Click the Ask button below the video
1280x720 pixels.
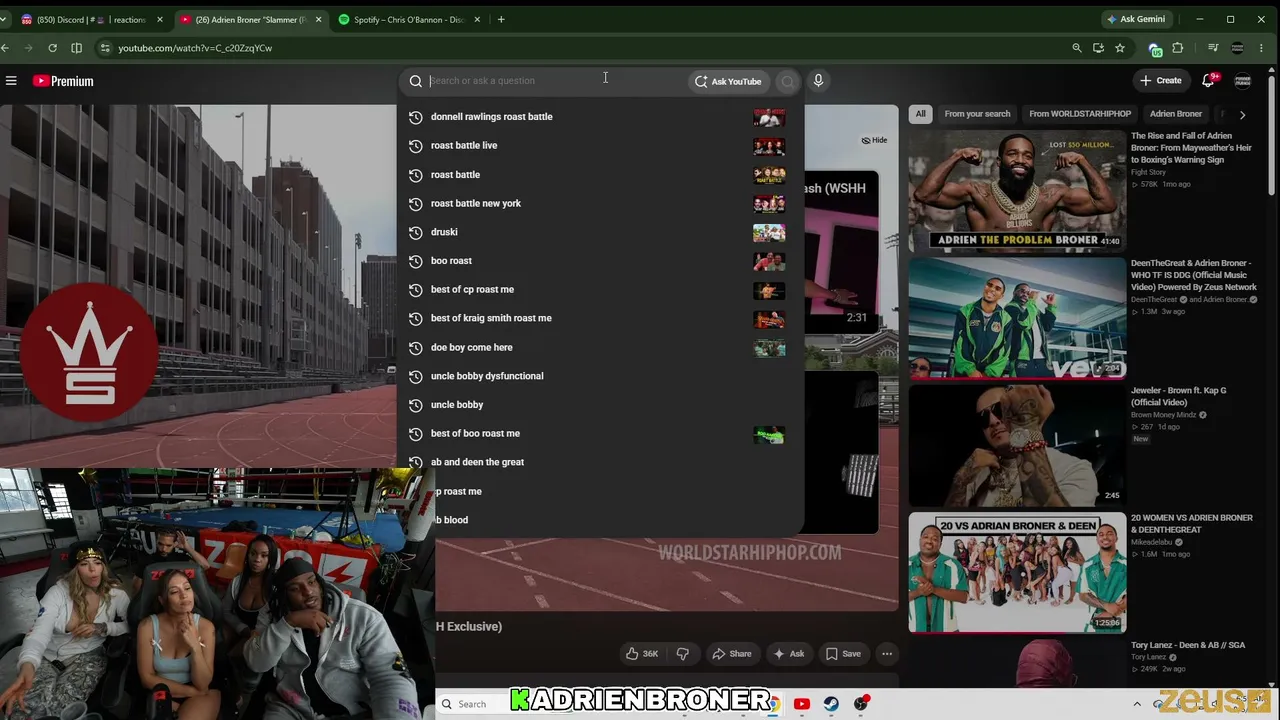click(x=789, y=654)
